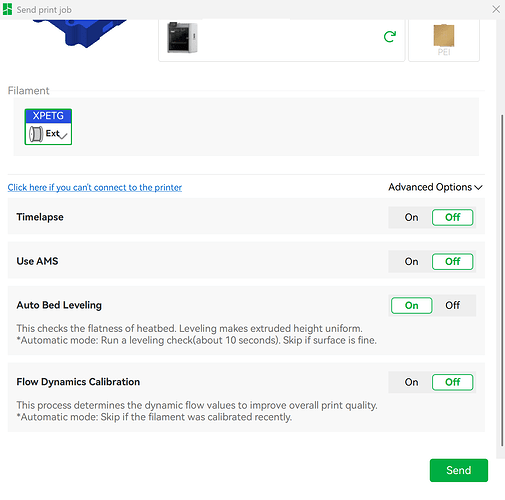Click the green refresh printer icon
The height and width of the screenshot is (500, 505).
point(390,36)
